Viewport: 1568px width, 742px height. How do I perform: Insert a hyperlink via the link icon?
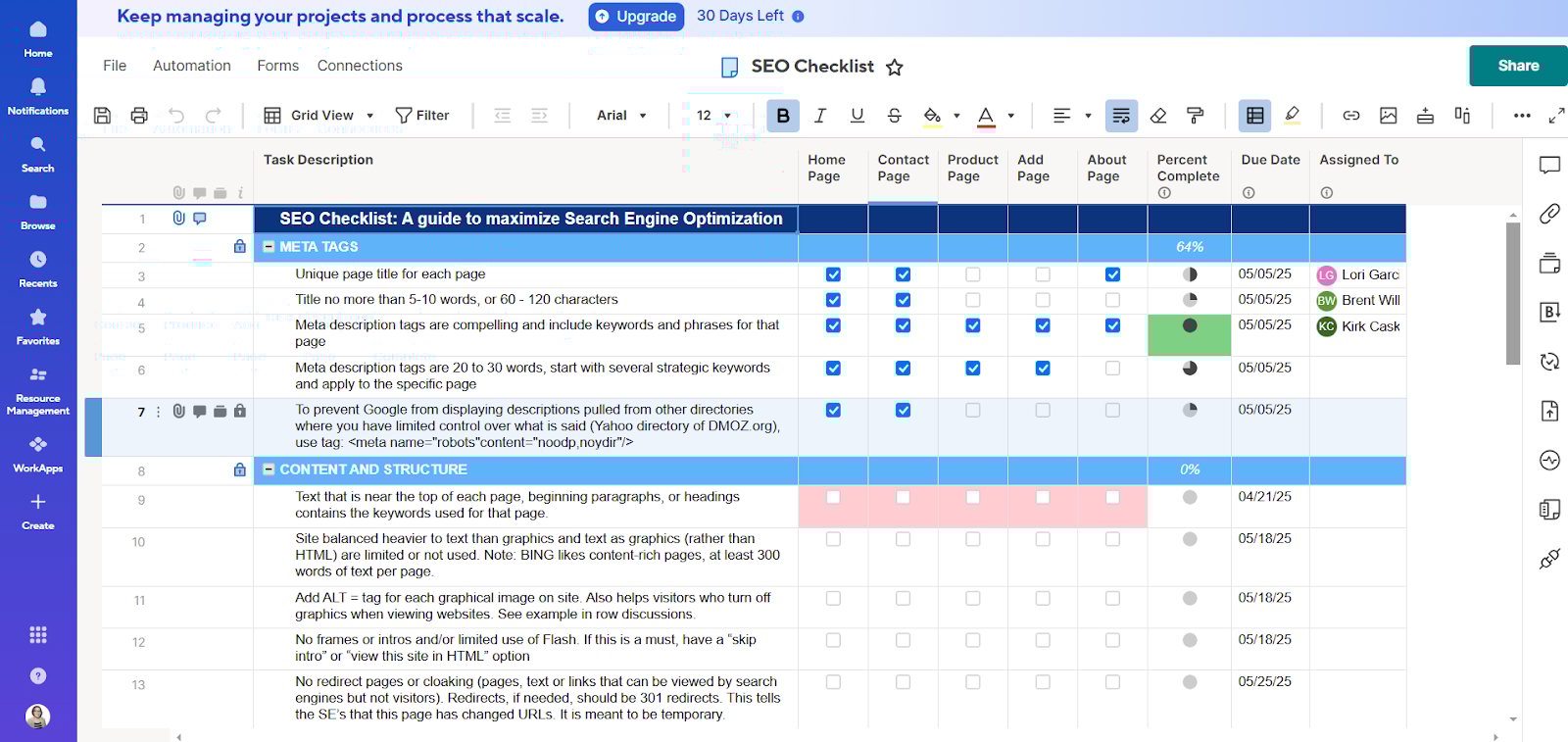(x=1350, y=116)
